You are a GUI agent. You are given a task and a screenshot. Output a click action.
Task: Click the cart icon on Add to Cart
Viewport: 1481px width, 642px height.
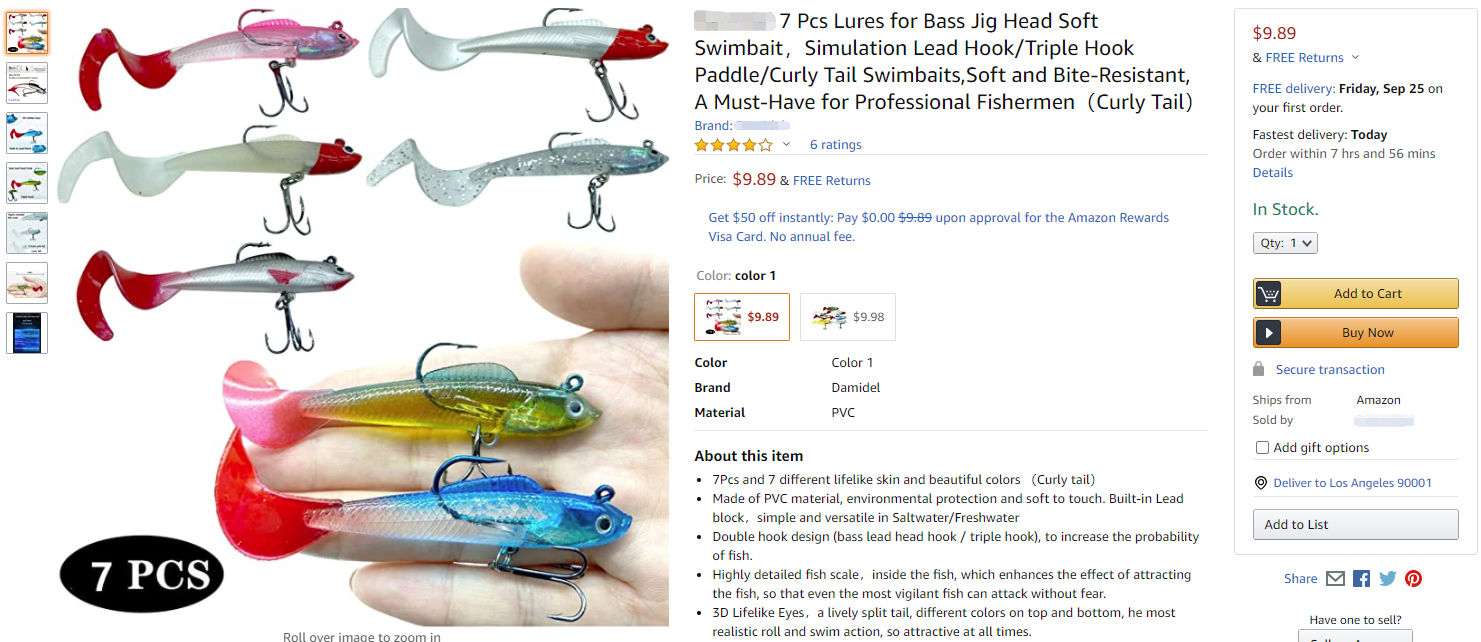click(x=1268, y=294)
